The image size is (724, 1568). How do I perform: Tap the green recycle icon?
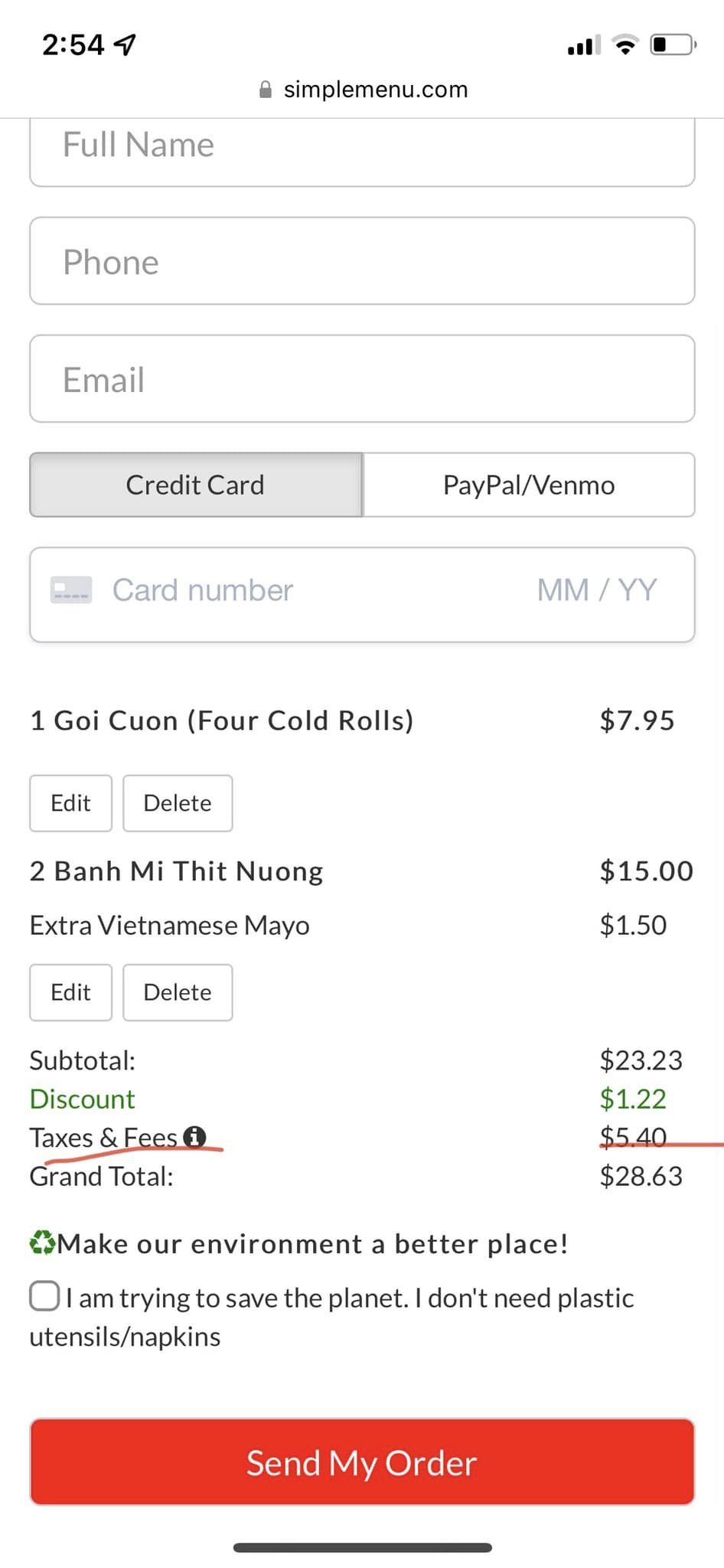point(42,1243)
